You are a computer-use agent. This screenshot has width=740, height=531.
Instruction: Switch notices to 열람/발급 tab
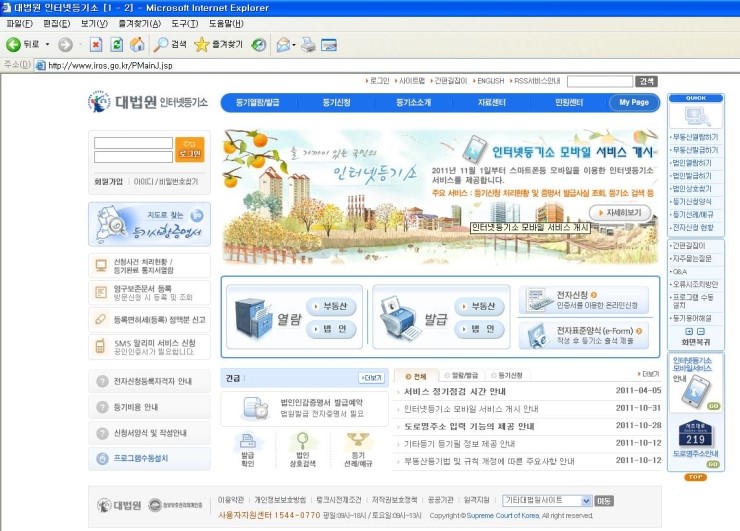tap(461, 375)
